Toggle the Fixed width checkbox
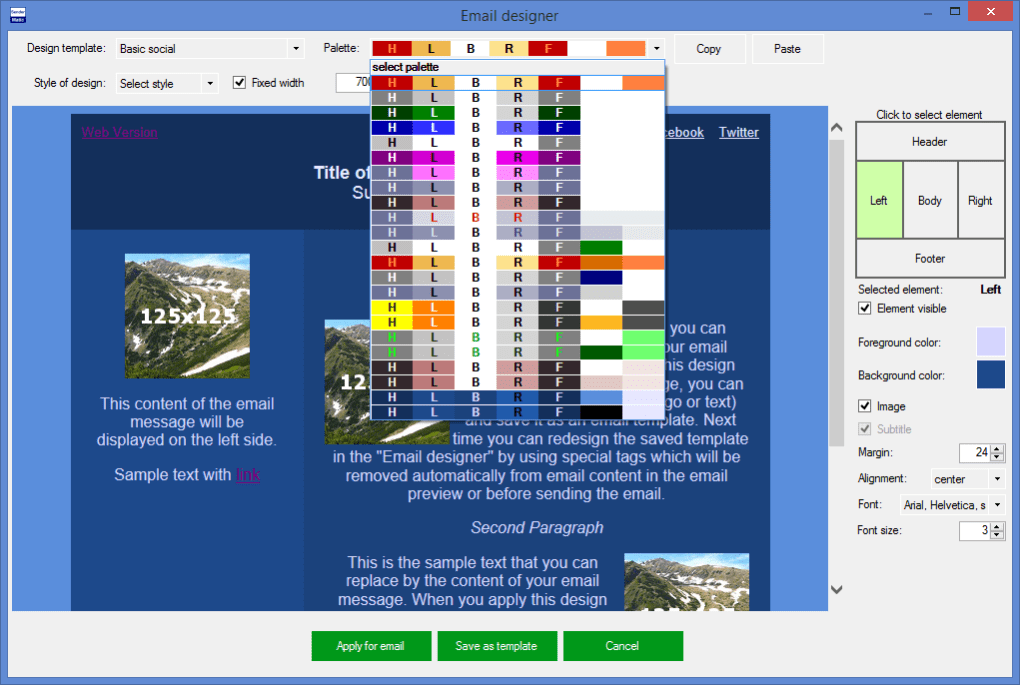 (x=239, y=83)
